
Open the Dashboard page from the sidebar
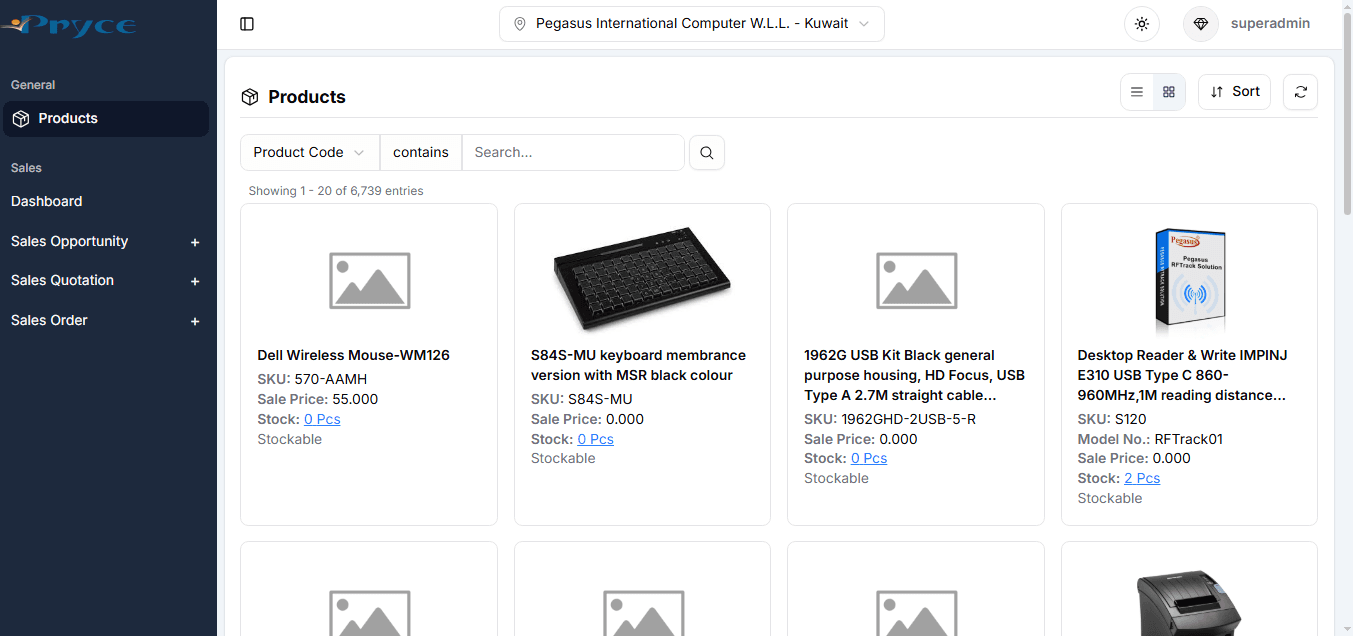(47, 201)
